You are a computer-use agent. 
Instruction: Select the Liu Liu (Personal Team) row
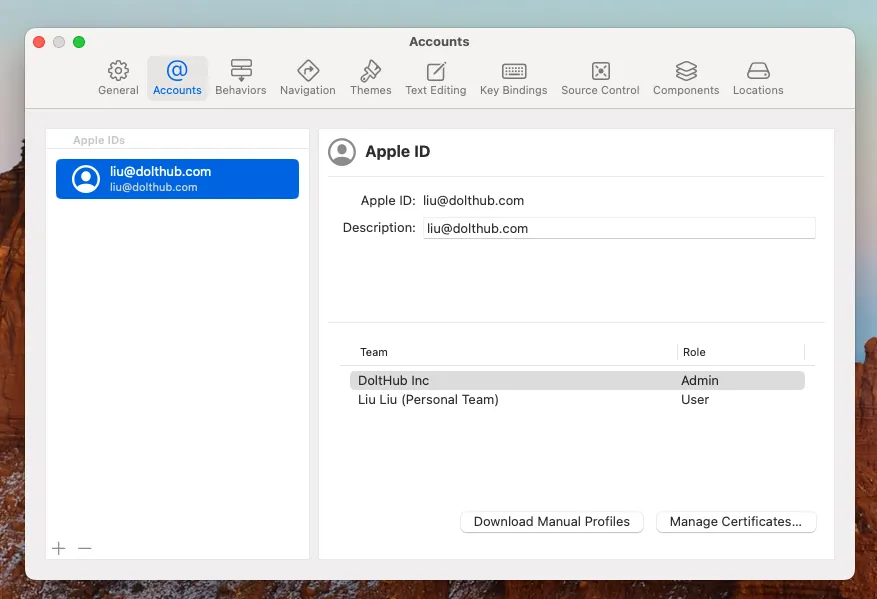(500, 399)
